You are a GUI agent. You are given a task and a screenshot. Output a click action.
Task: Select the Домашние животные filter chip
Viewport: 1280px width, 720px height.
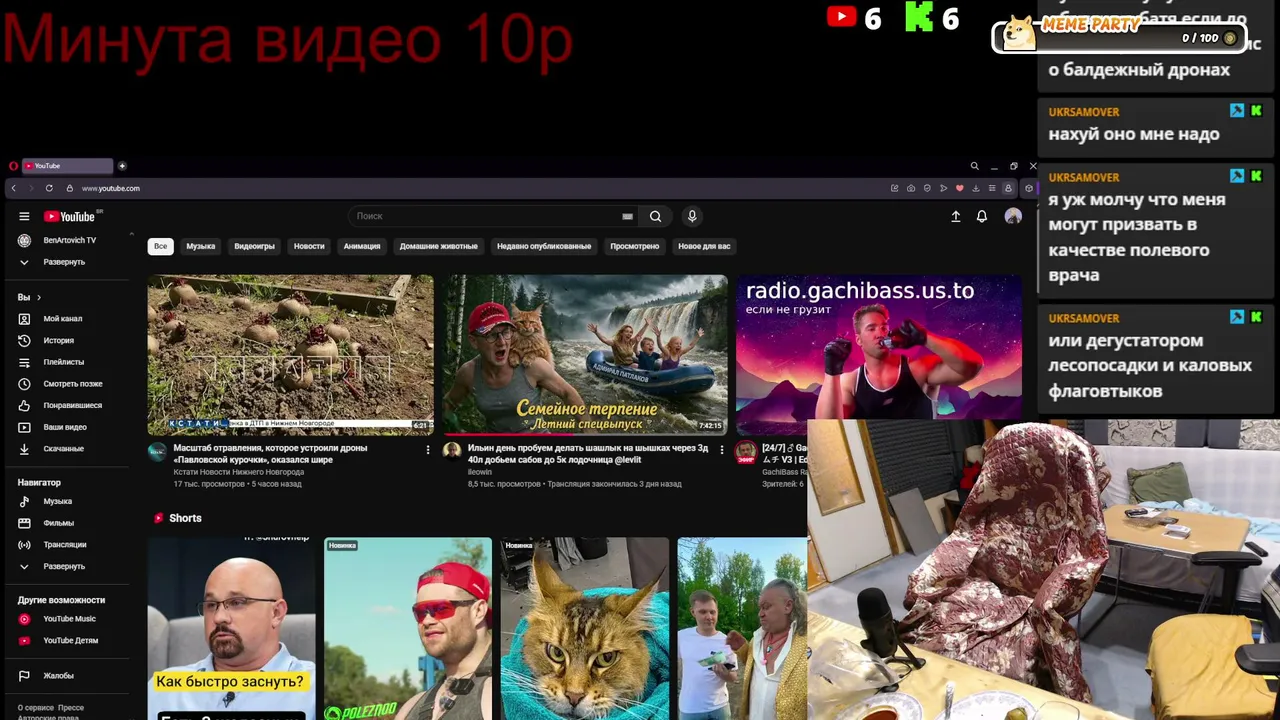tap(439, 246)
